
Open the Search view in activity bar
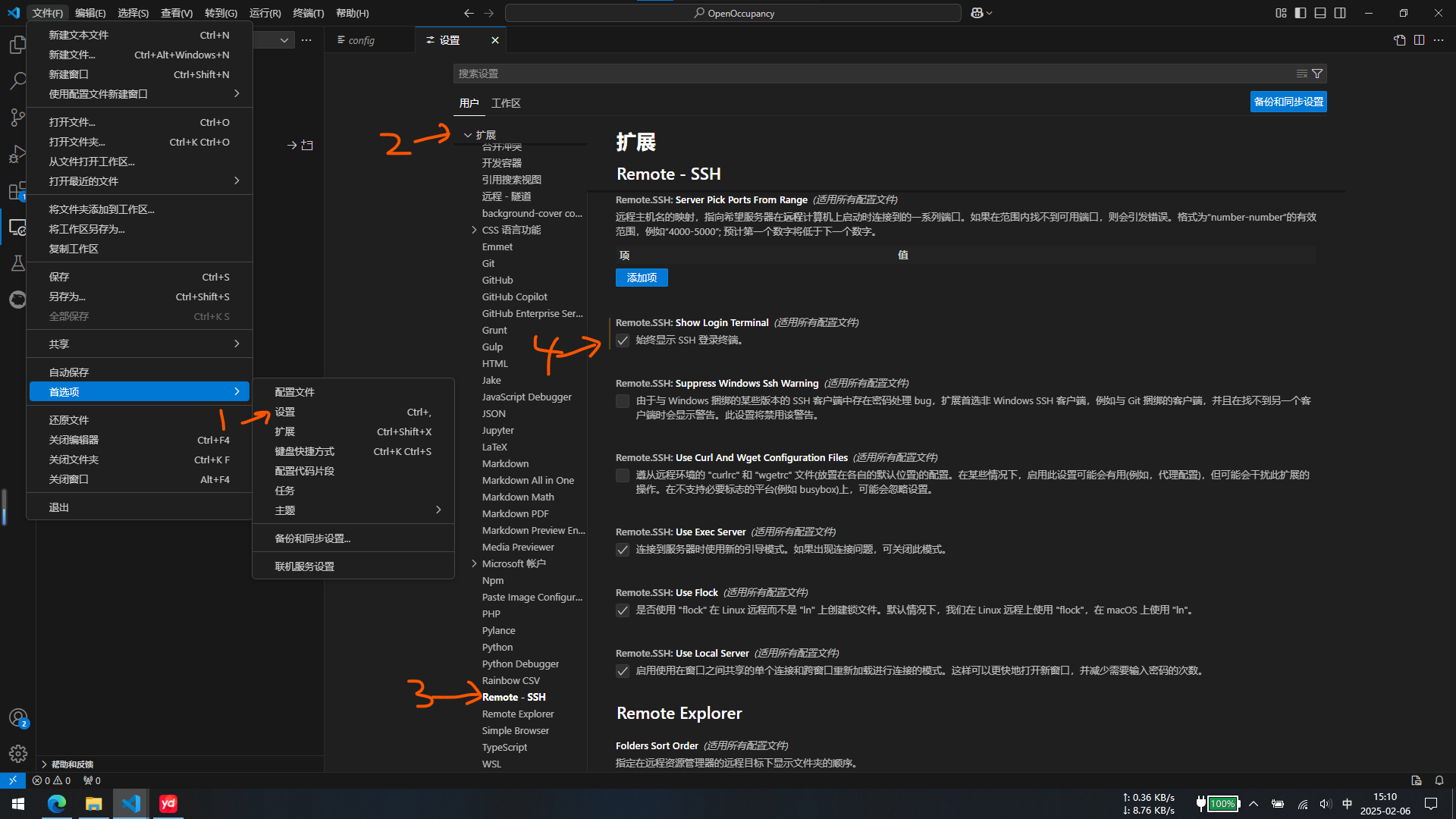(x=17, y=81)
